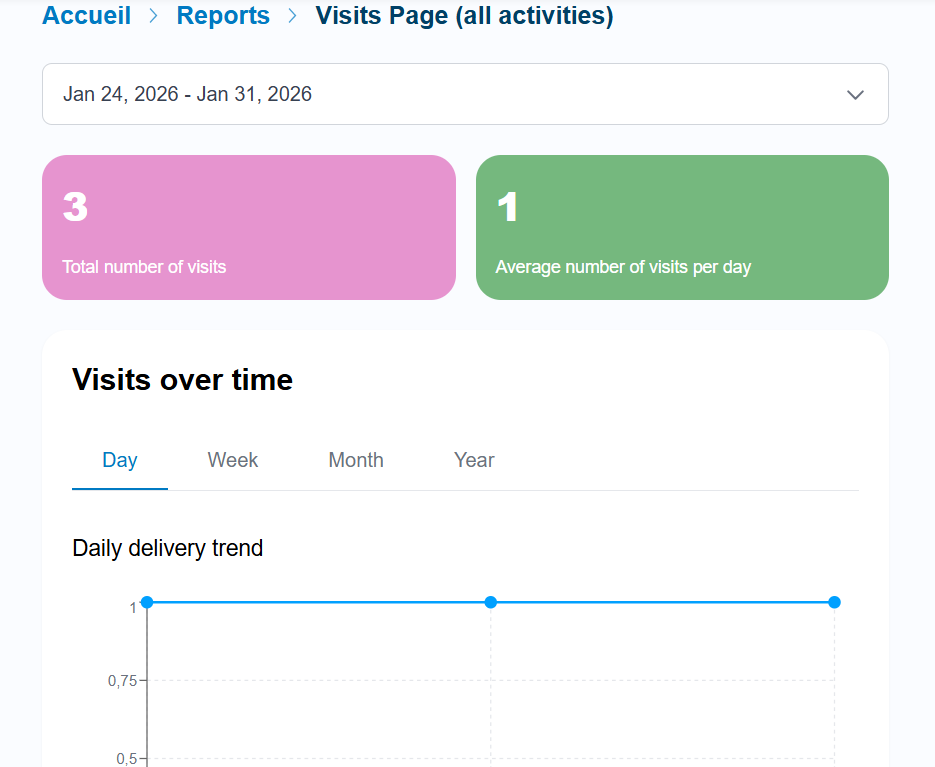The image size is (935, 767).
Task: Click the Visits Page (all activities) breadcrumb
Action: pyautogui.click(x=464, y=16)
